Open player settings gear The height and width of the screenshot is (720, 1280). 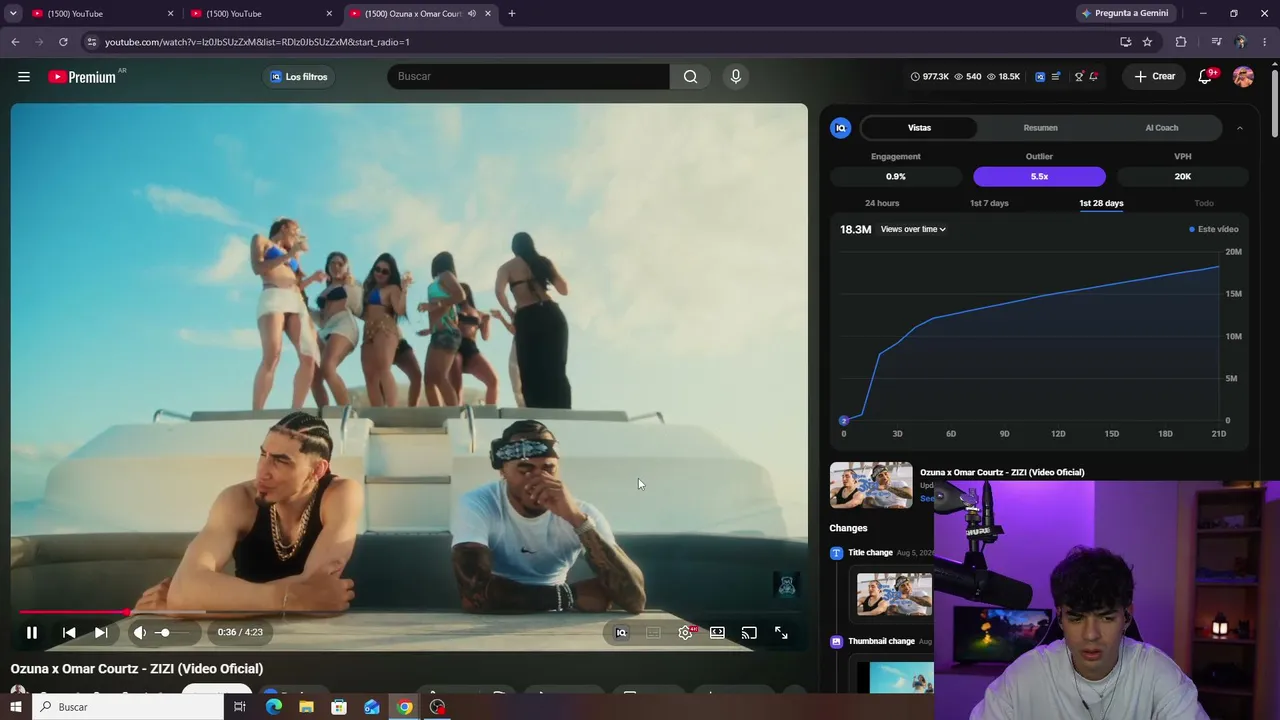point(685,633)
